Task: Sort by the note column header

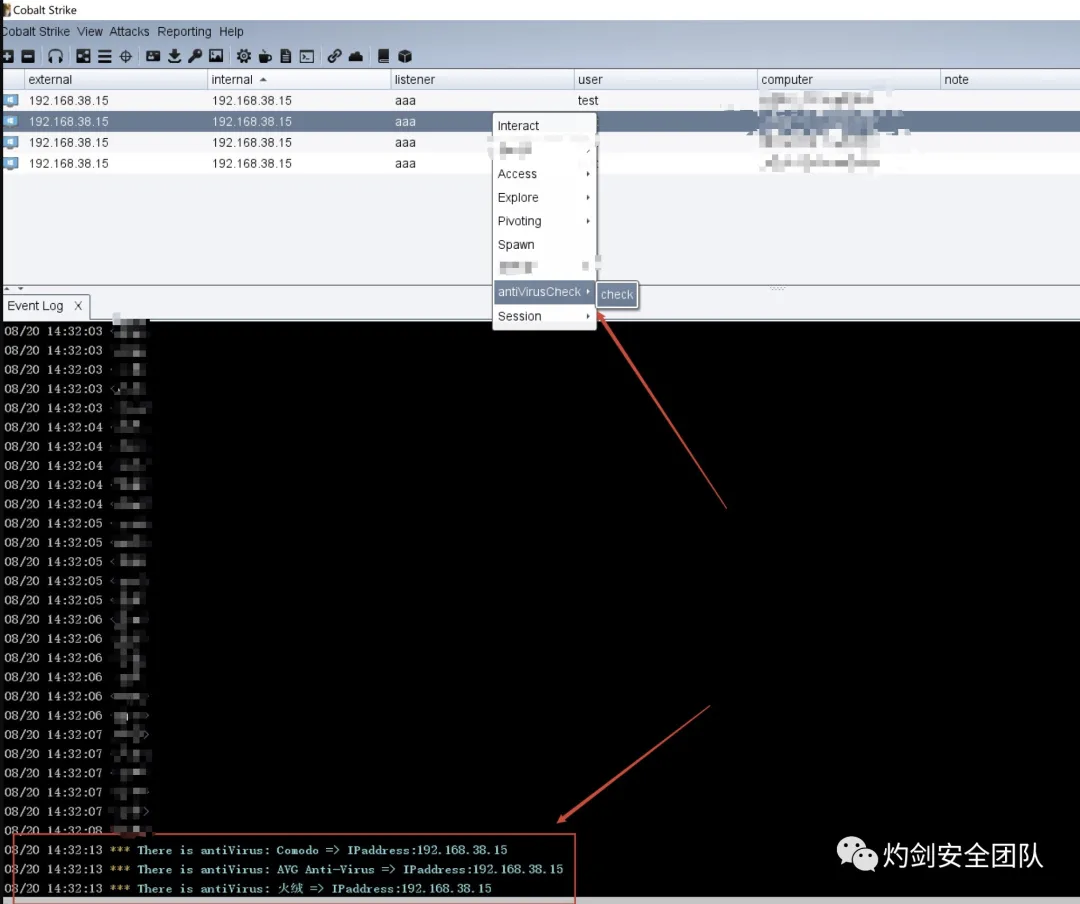Action: 1010,79
